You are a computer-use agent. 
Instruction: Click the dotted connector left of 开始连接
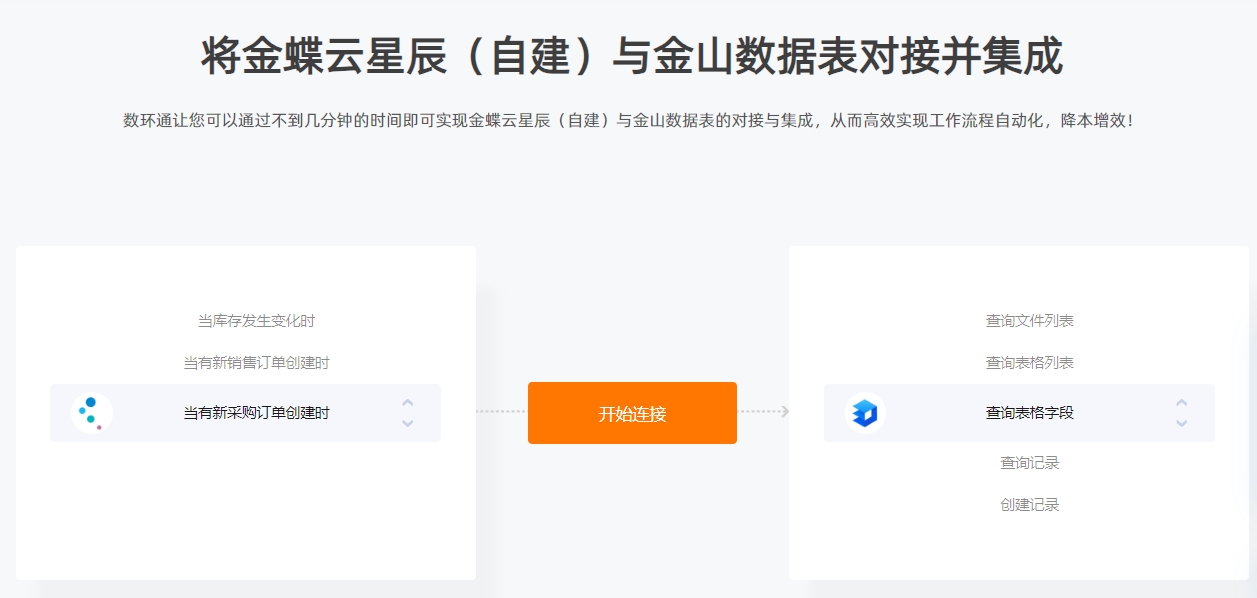(501, 412)
